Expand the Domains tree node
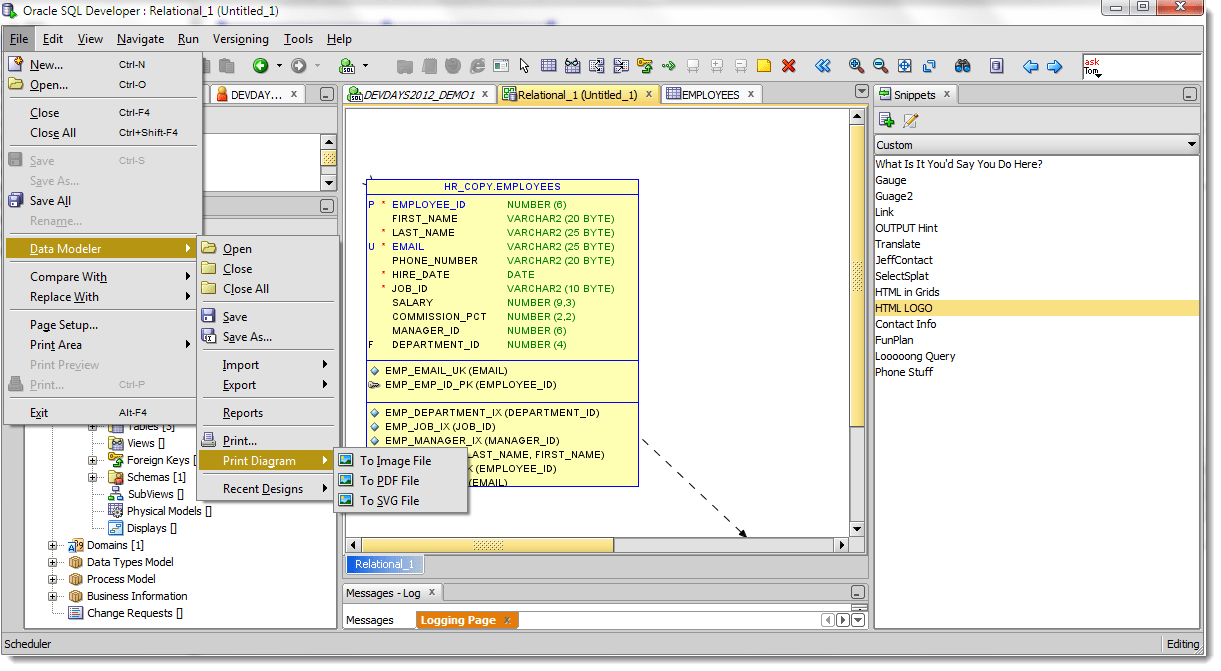Screen dimensions: 1221x671 tap(53, 545)
